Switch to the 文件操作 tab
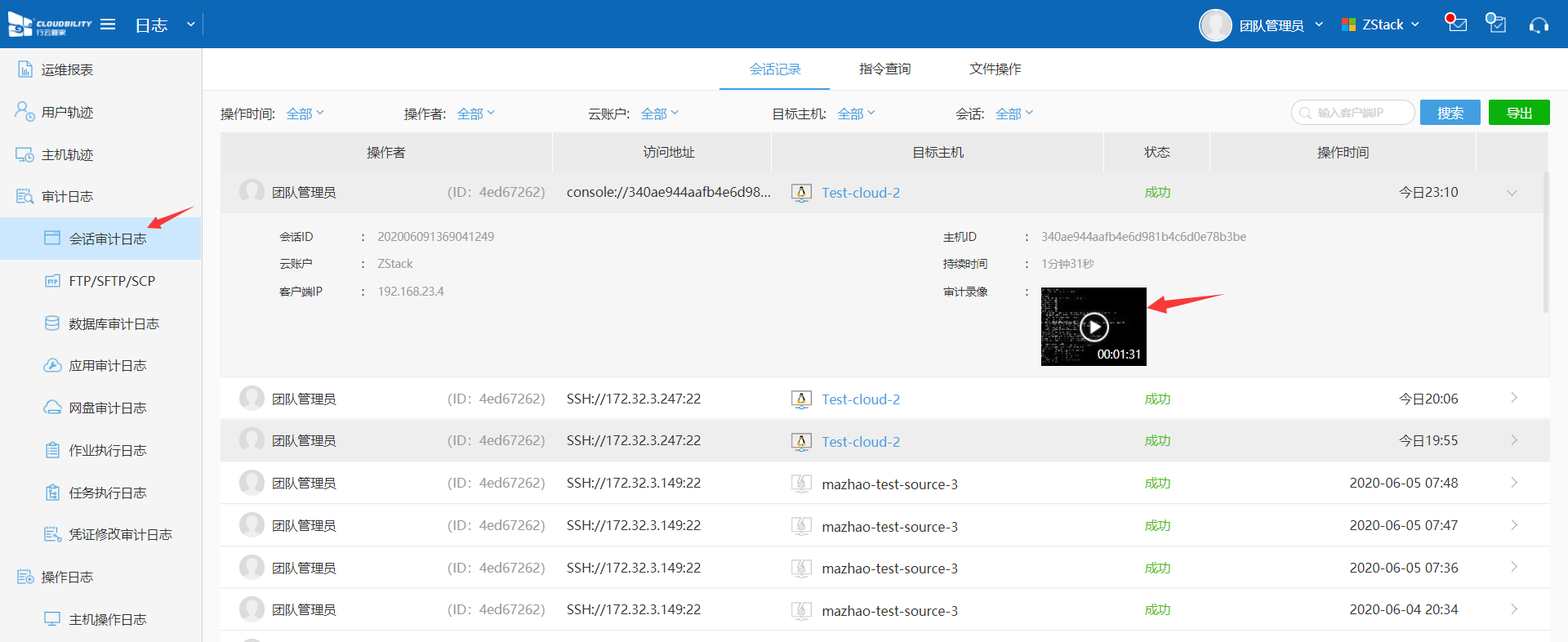The width and height of the screenshot is (1568, 642). [995, 69]
